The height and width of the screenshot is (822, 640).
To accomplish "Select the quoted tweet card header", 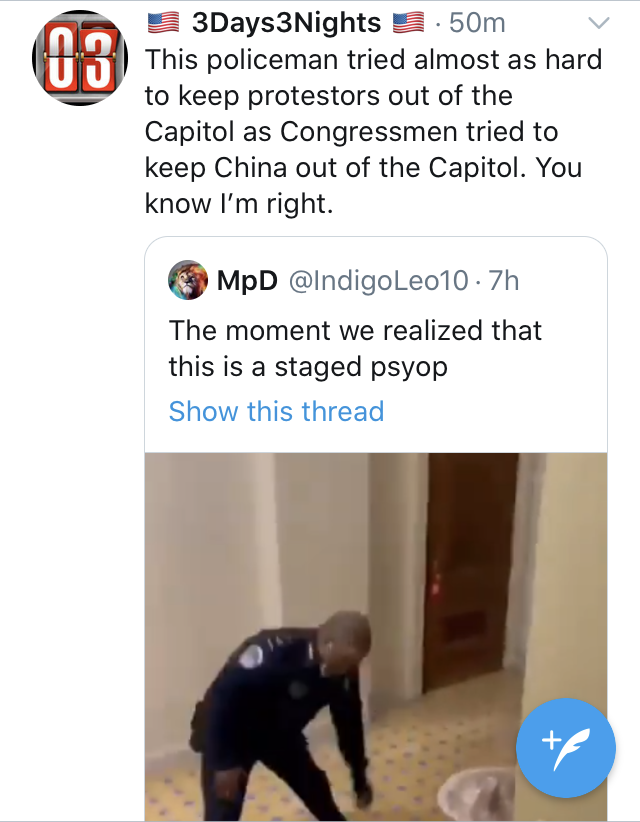I will (x=343, y=280).
